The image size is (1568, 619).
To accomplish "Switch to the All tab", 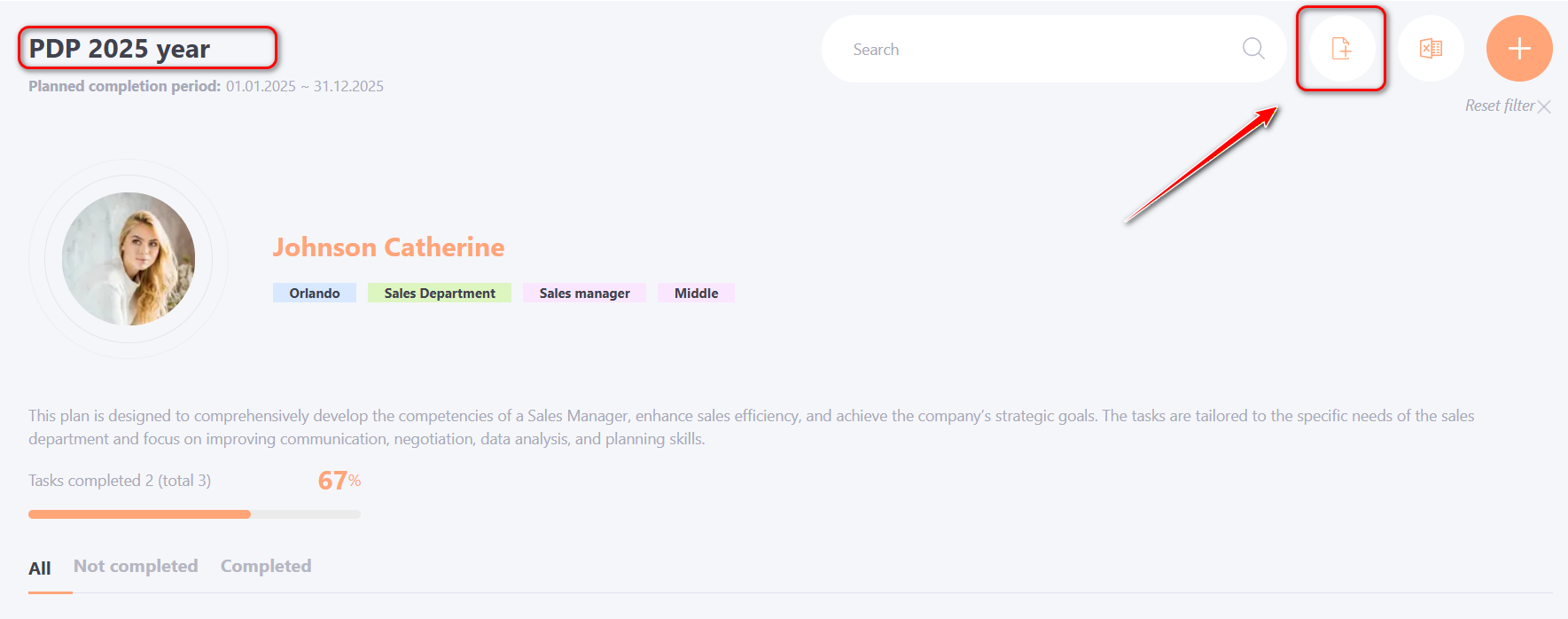I will tap(40, 568).
